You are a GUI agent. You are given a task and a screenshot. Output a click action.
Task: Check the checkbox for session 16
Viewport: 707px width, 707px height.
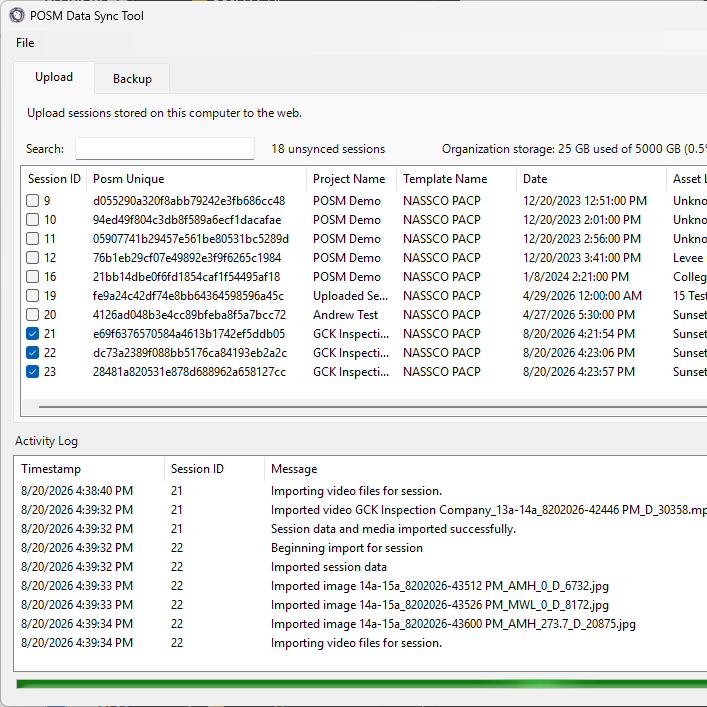pyautogui.click(x=32, y=276)
